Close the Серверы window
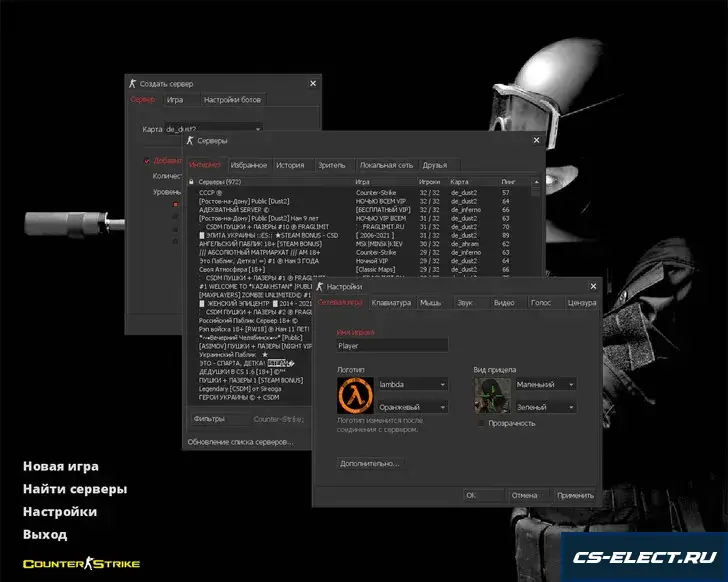 pos(536,140)
